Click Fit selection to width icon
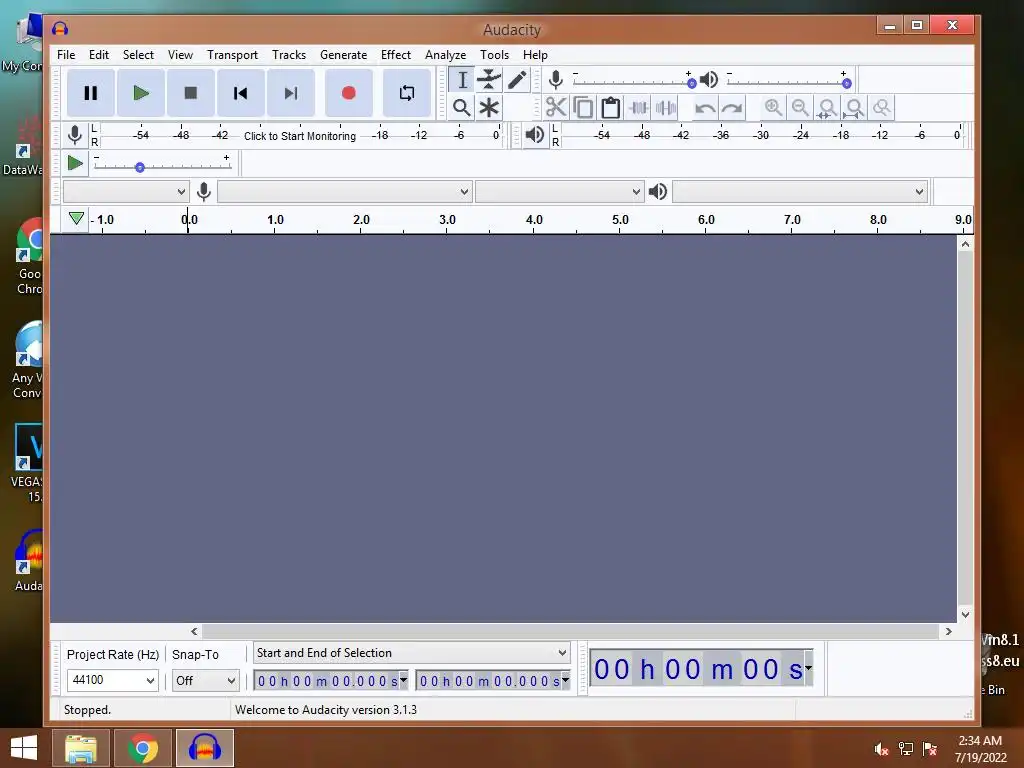 tap(827, 107)
